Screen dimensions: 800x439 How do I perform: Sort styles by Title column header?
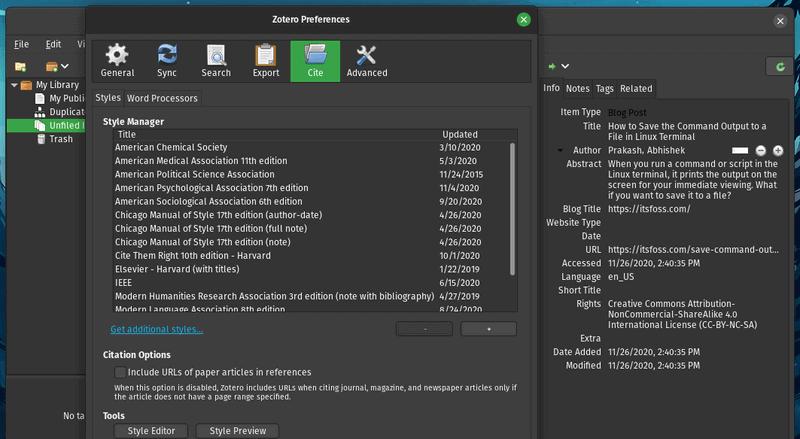pos(276,135)
